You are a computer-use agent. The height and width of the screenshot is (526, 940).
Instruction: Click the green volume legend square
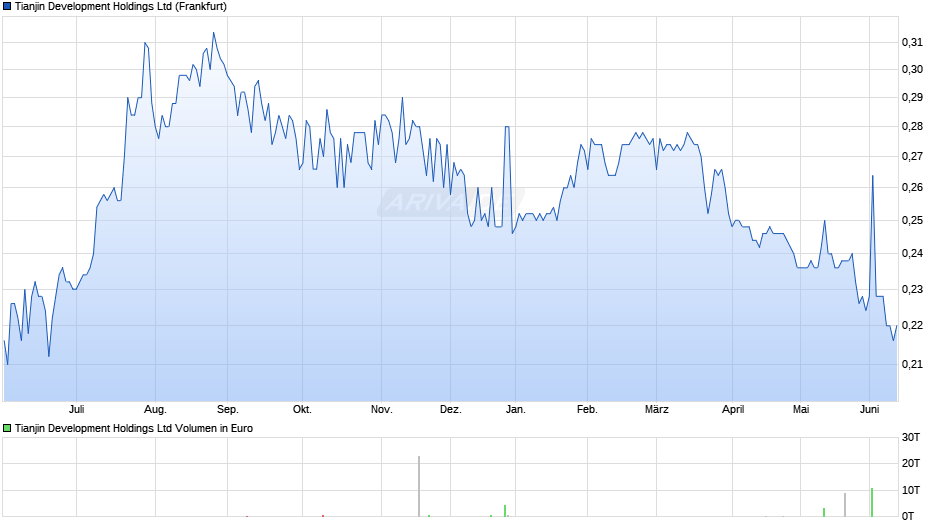point(7,428)
